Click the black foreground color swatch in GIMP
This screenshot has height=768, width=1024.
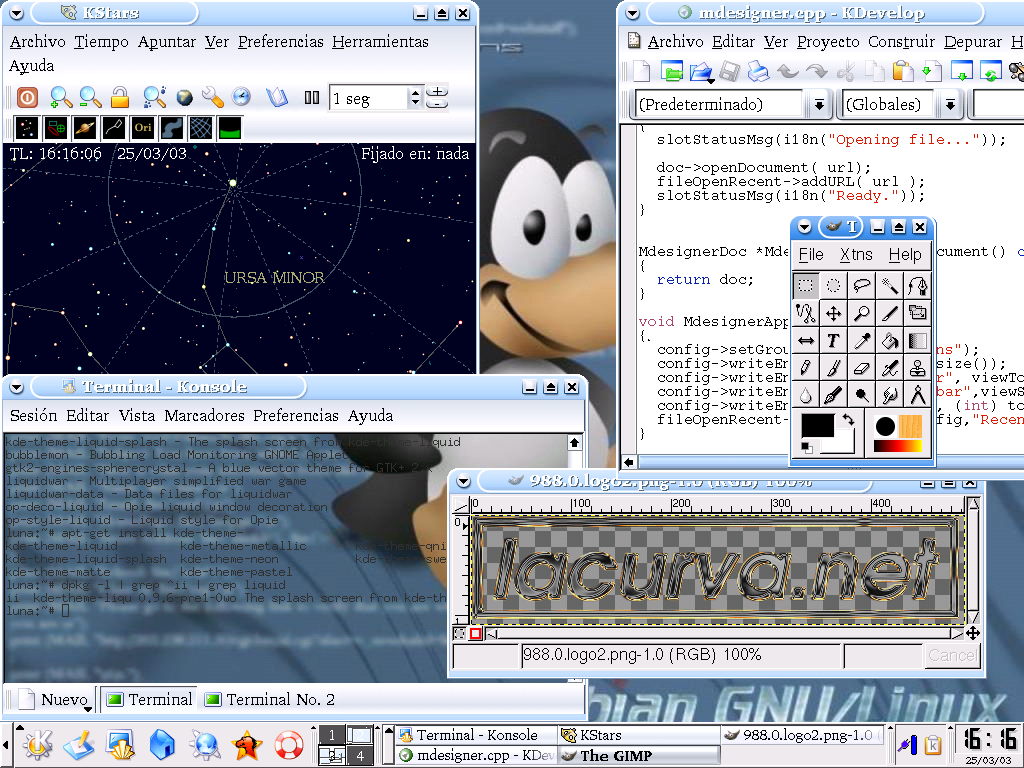(818, 425)
